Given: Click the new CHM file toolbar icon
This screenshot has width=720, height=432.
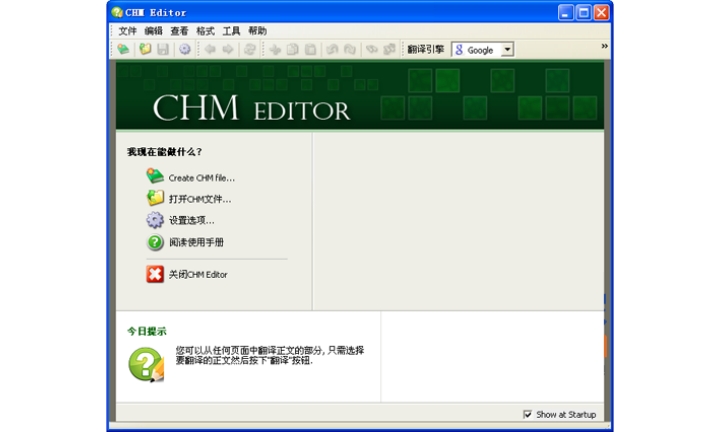Looking at the screenshot, I should [x=123, y=49].
